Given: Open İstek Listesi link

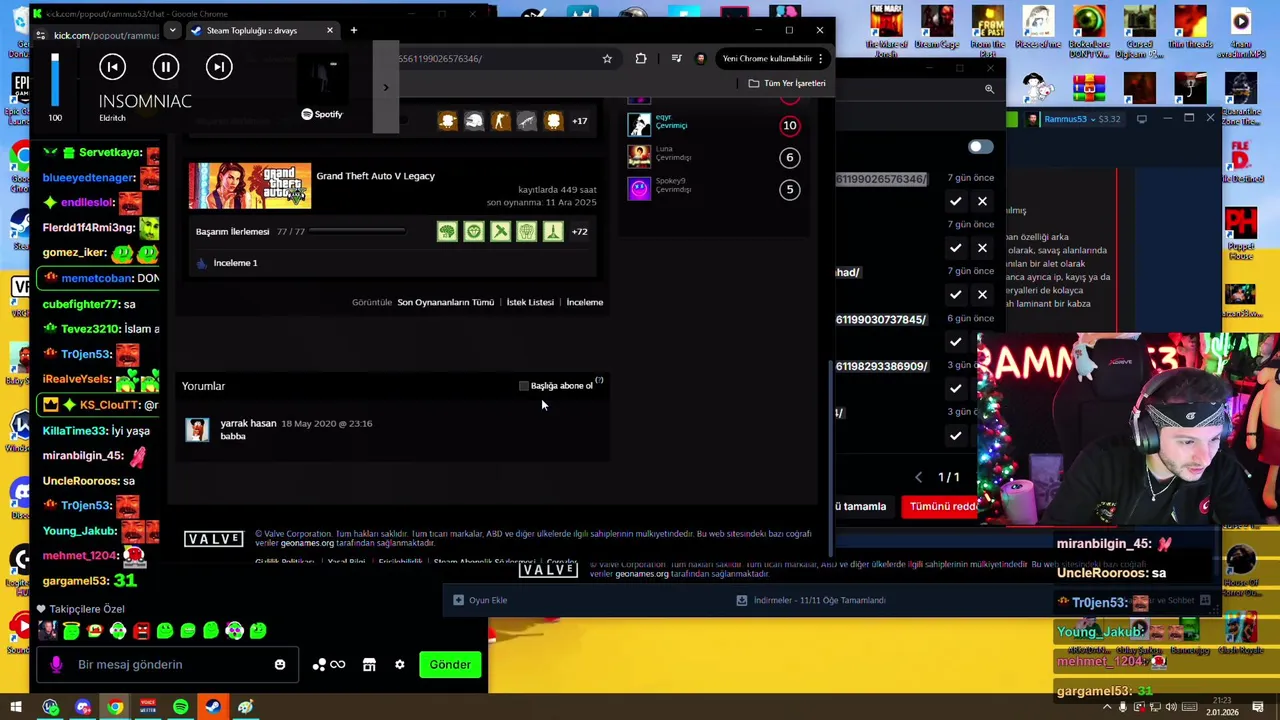Looking at the screenshot, I should pos(530,302).
